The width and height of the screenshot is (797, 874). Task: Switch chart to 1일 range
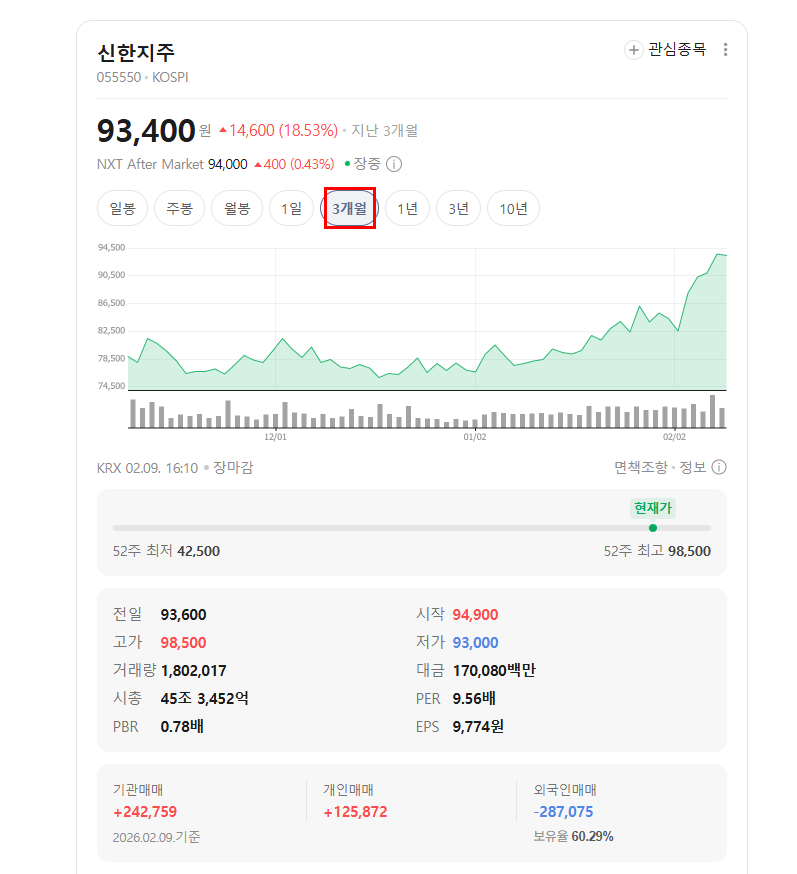coord(291,208)
